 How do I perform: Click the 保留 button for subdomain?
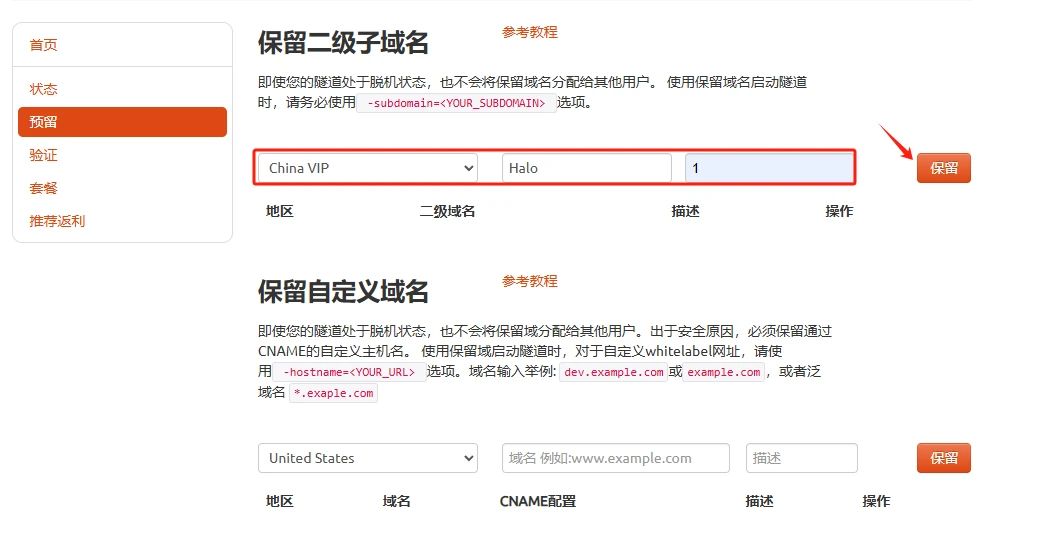coord(944,168)
